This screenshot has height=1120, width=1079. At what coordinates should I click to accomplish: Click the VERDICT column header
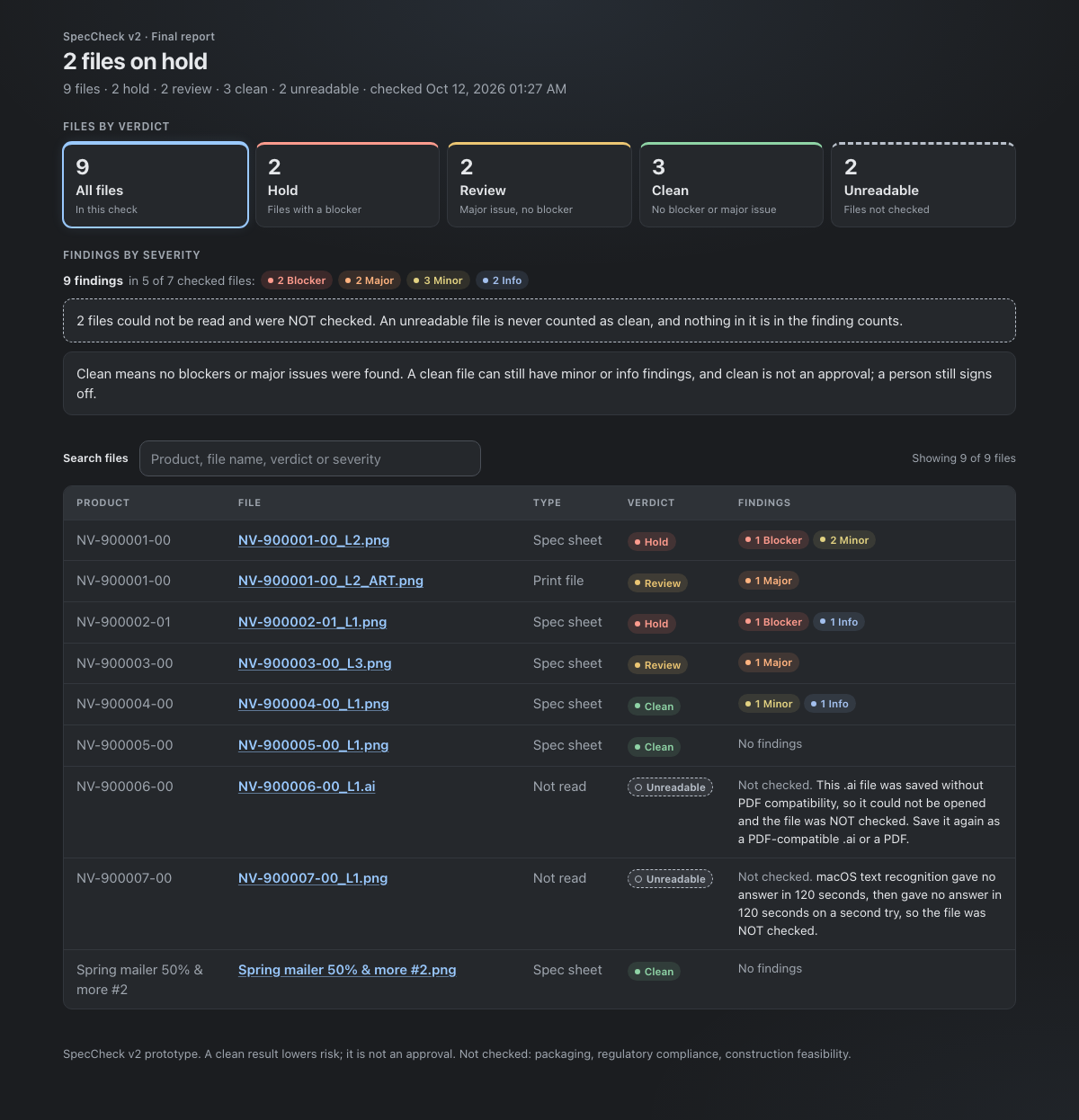pos(651,503)
